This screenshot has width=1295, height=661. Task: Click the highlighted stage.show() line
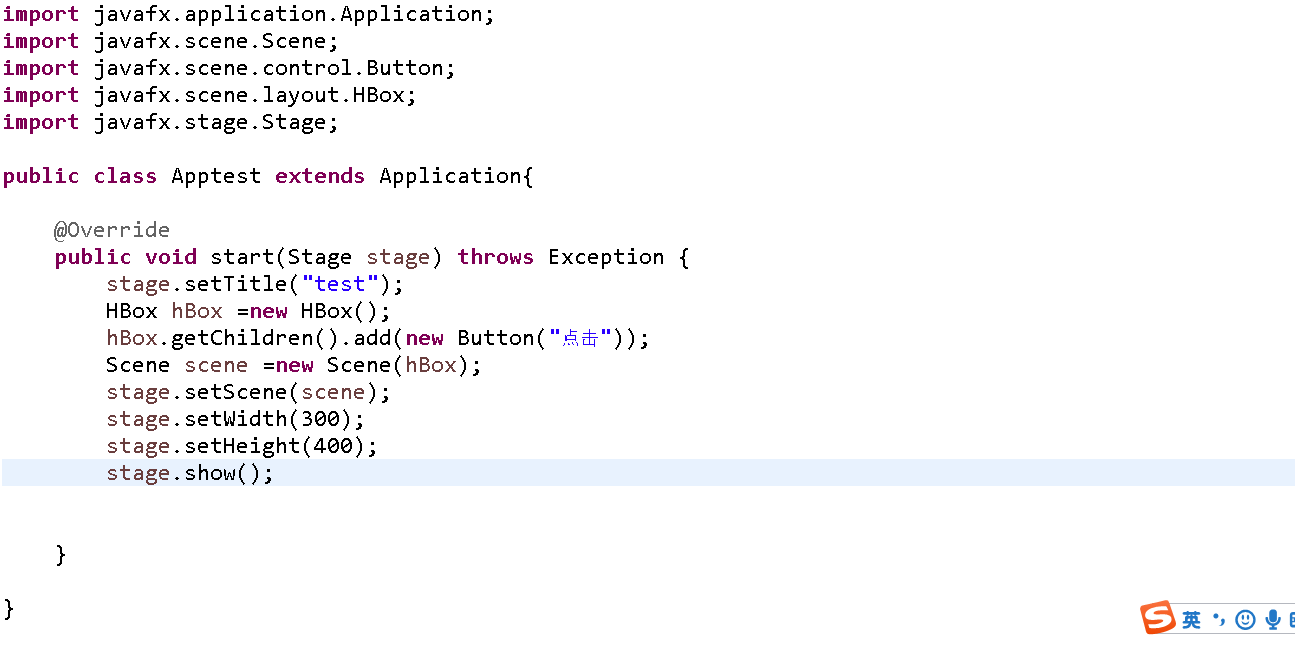pyautogui.click(x=189, y=472)
